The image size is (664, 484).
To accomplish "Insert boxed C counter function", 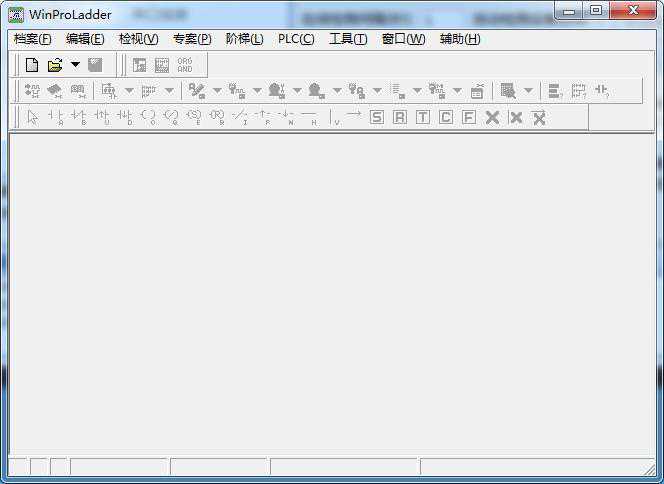I will 445,117.
